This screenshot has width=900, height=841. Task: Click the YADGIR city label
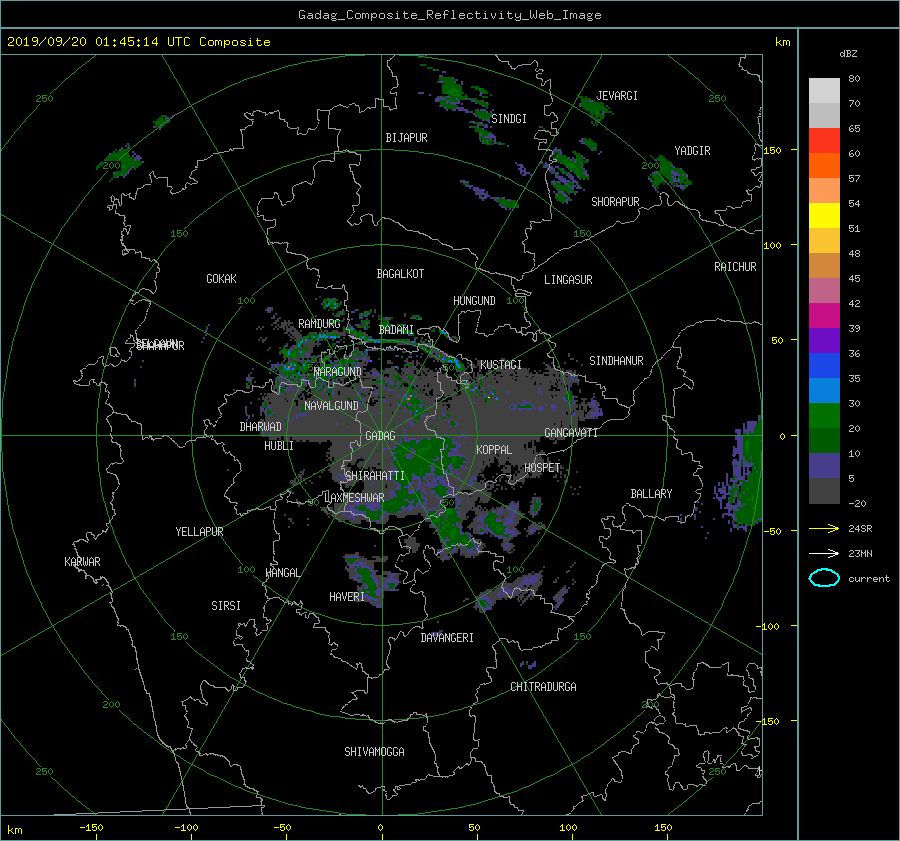[692, 151]
